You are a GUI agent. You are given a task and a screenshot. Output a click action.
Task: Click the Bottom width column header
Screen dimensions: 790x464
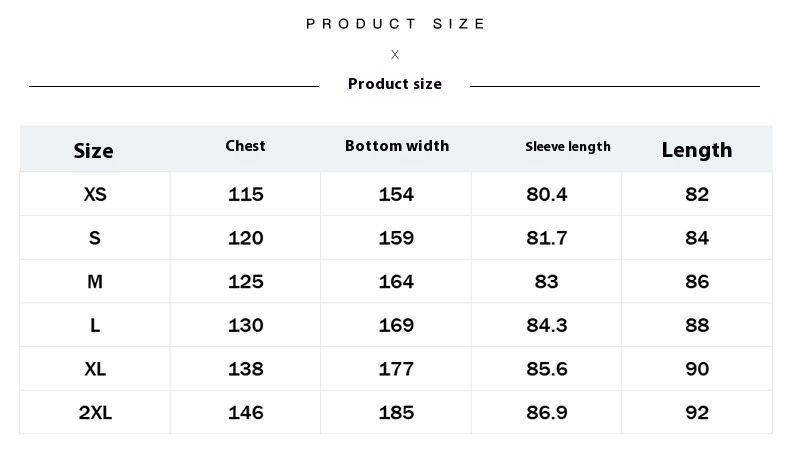tap(397, 146)
